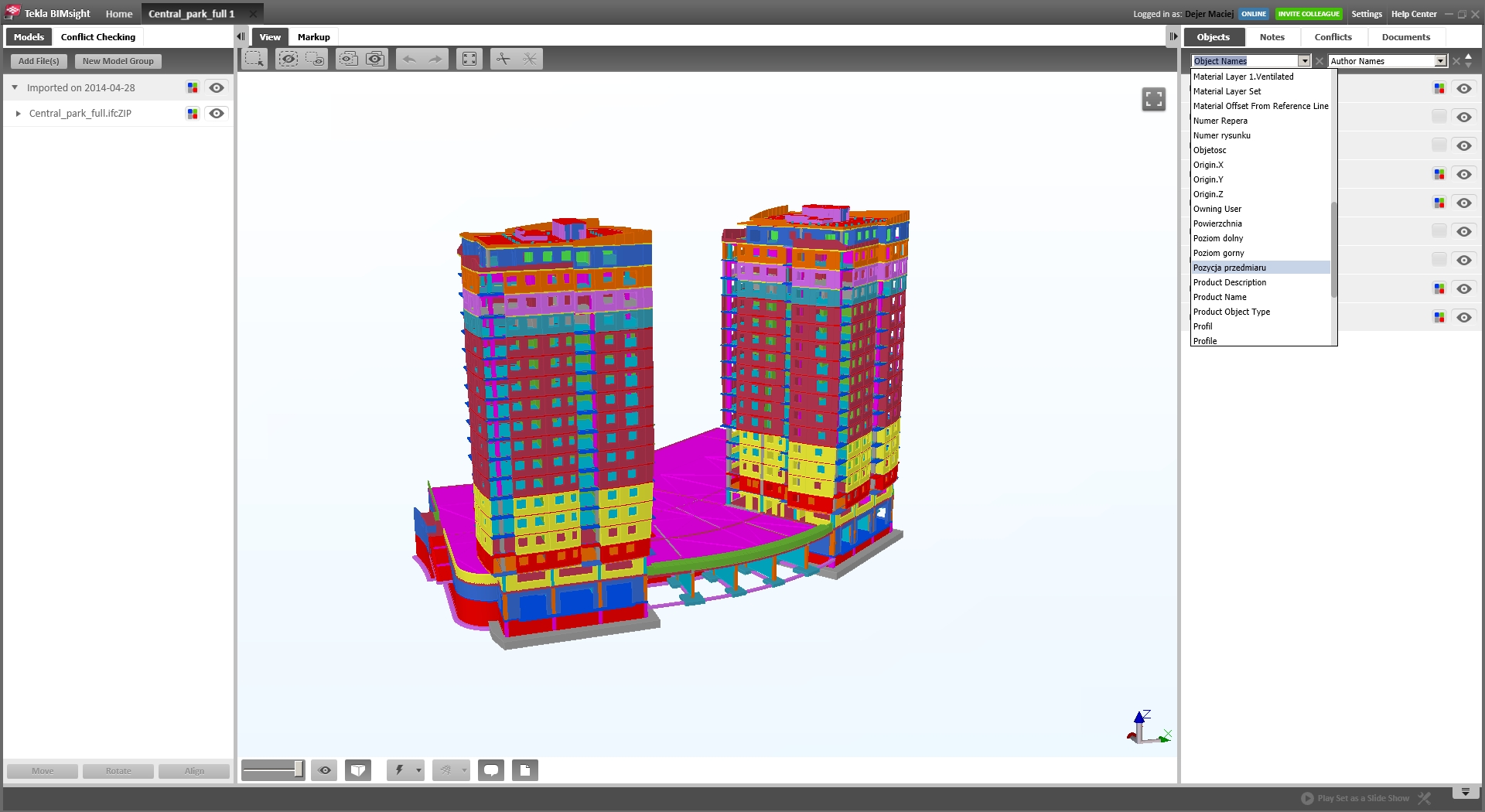Open the Author Names dropdown

click(1440, 61)
